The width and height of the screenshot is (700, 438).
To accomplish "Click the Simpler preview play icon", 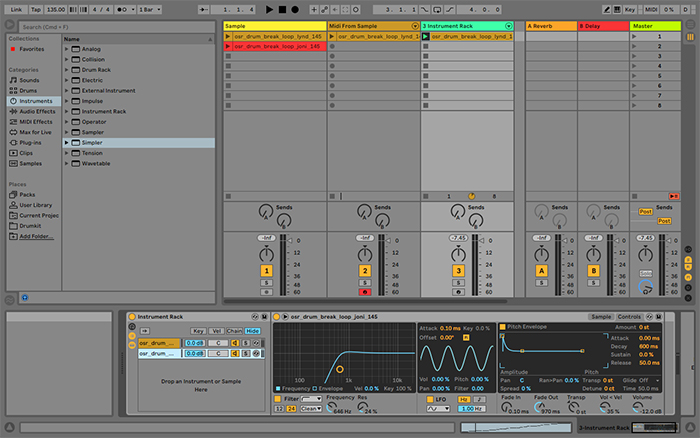I will pos(285,317).
